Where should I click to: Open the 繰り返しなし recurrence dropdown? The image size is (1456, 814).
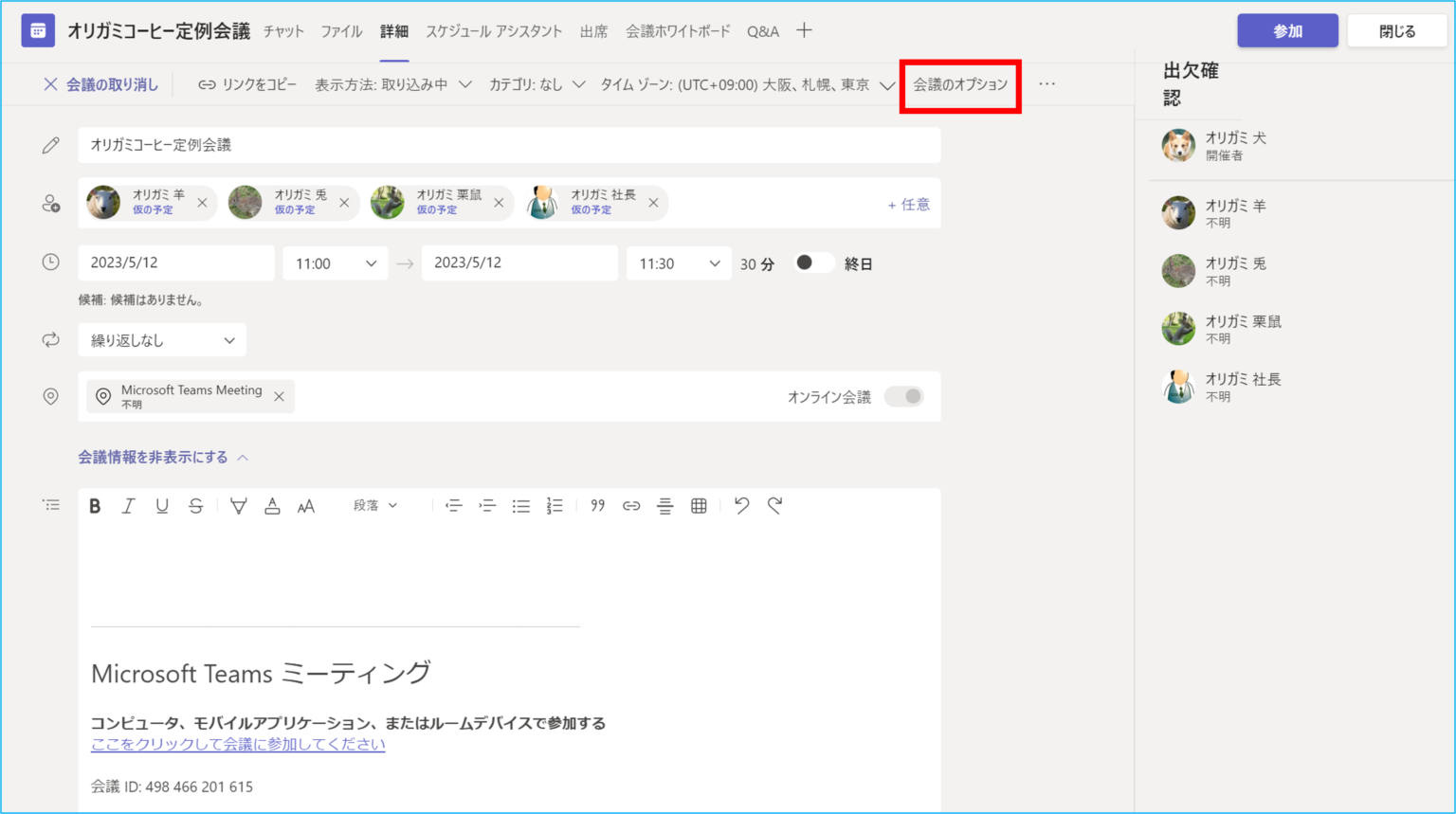coord(162,340)
